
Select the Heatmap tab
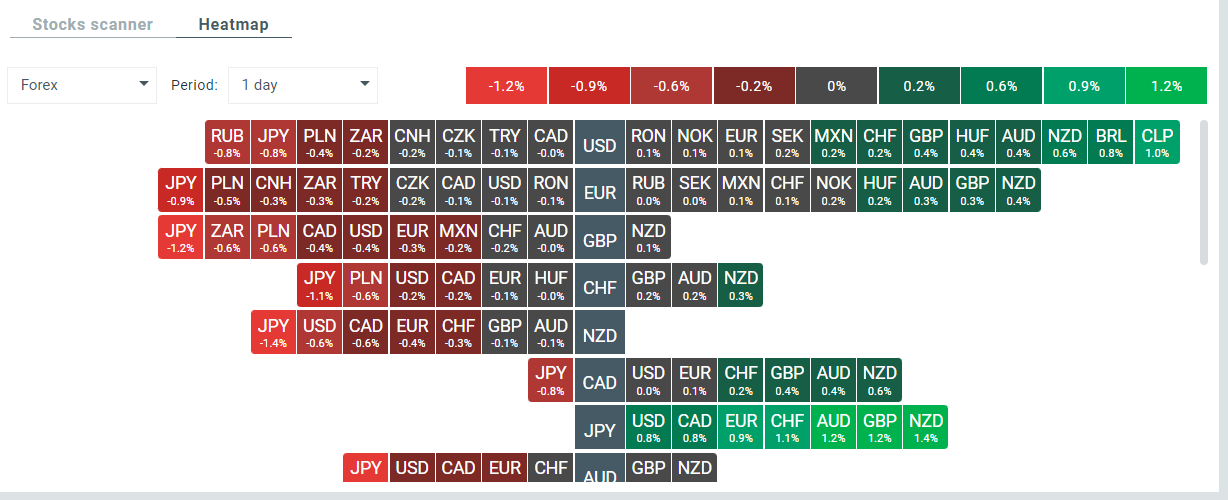[x=233, y=24]
